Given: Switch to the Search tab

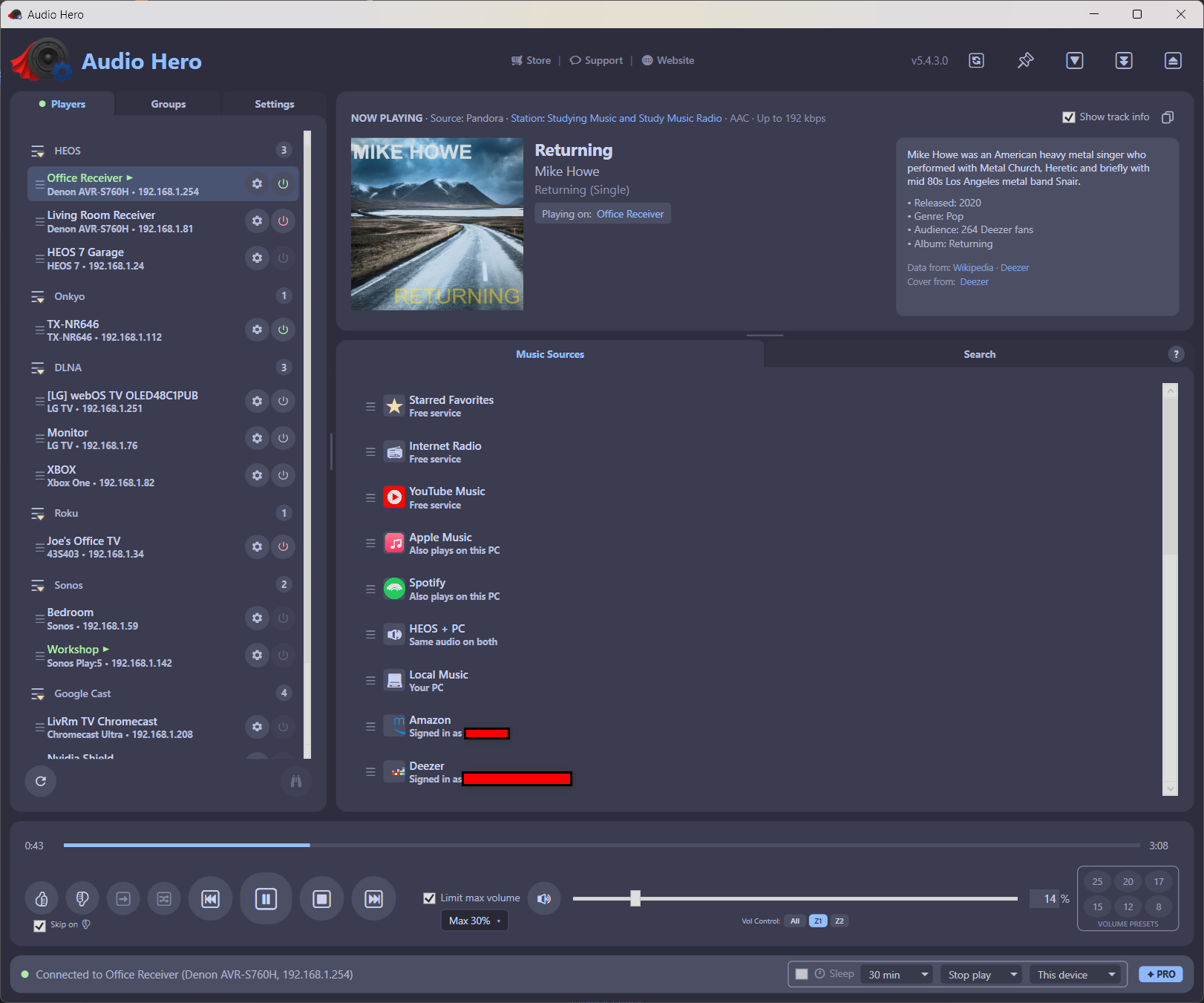Looking at the screenshot, I should pos(979,354).
